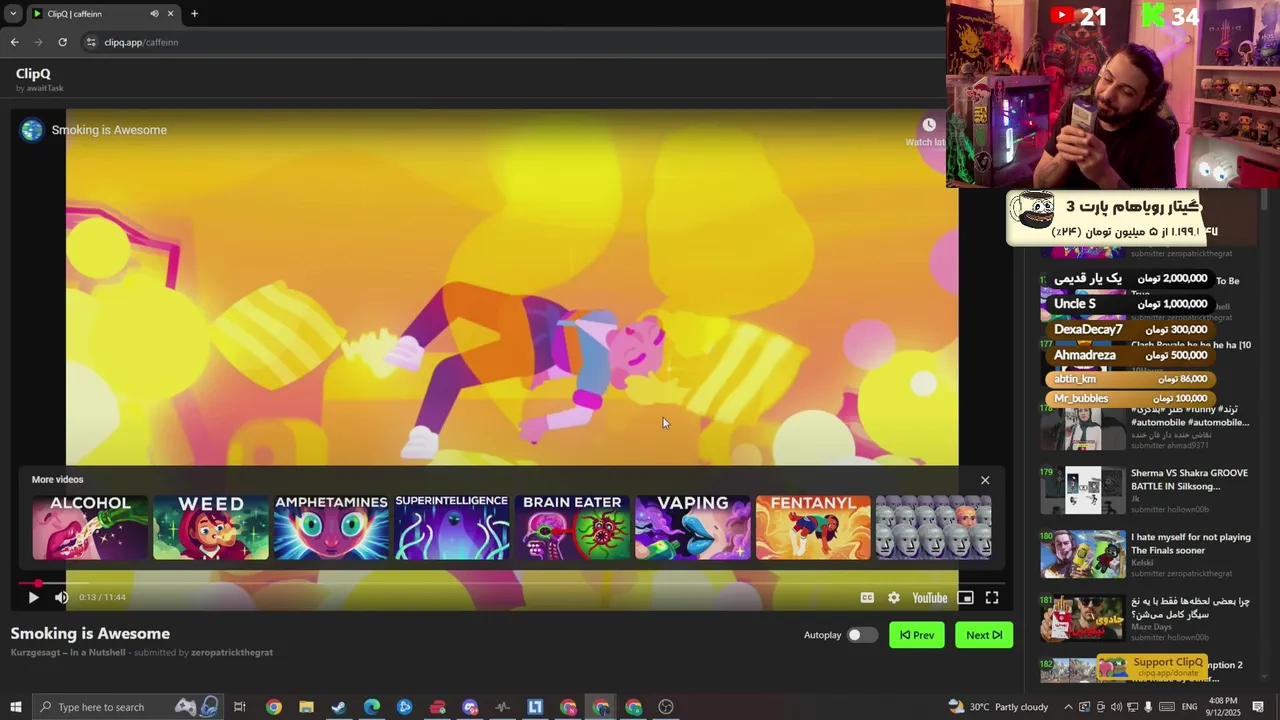Reload the page with the browser refresh button
This screenshot has height=720, width=1280.
tap(62, 42)
